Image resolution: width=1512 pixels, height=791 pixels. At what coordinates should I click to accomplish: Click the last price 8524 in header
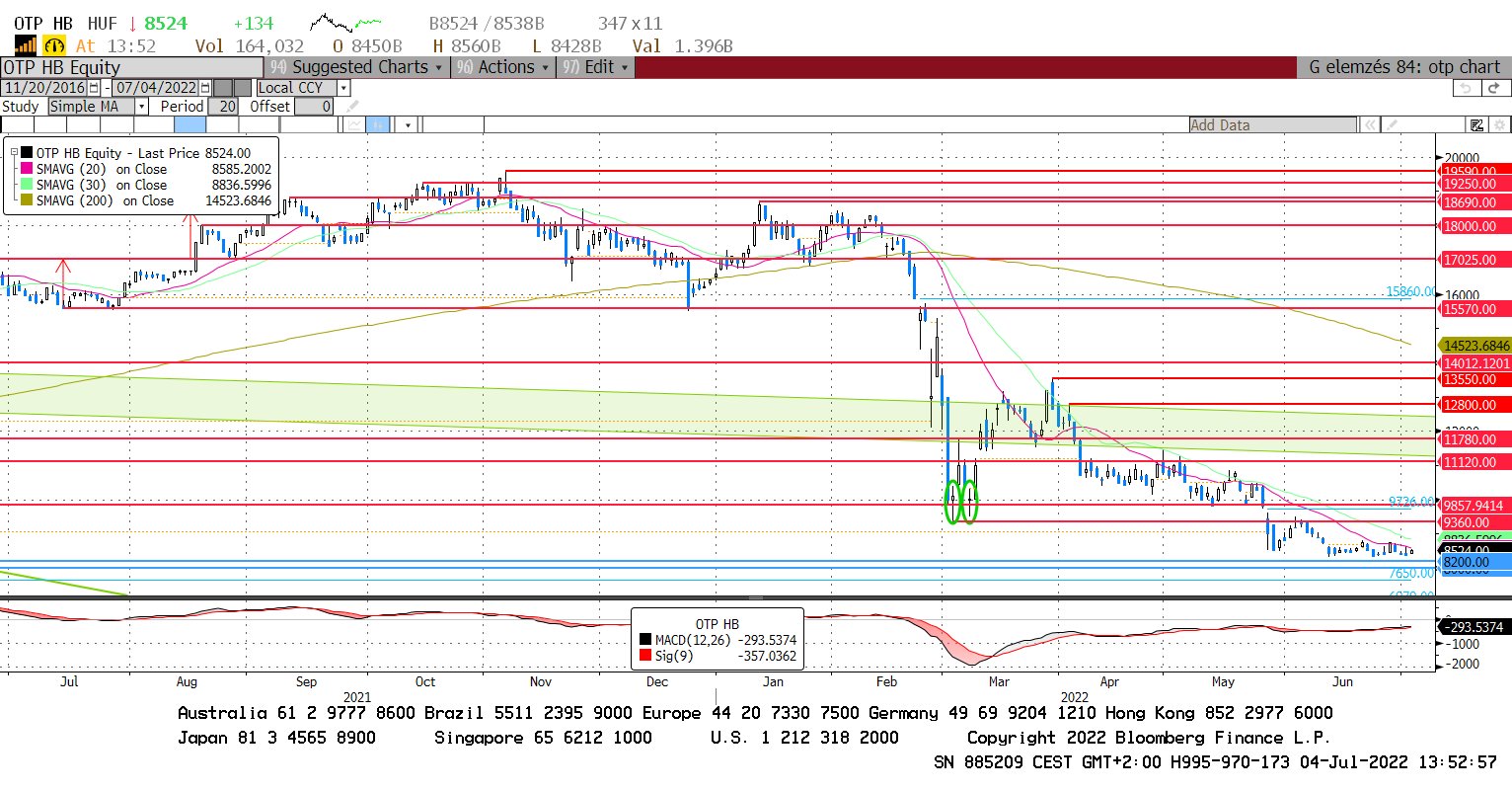165,23
